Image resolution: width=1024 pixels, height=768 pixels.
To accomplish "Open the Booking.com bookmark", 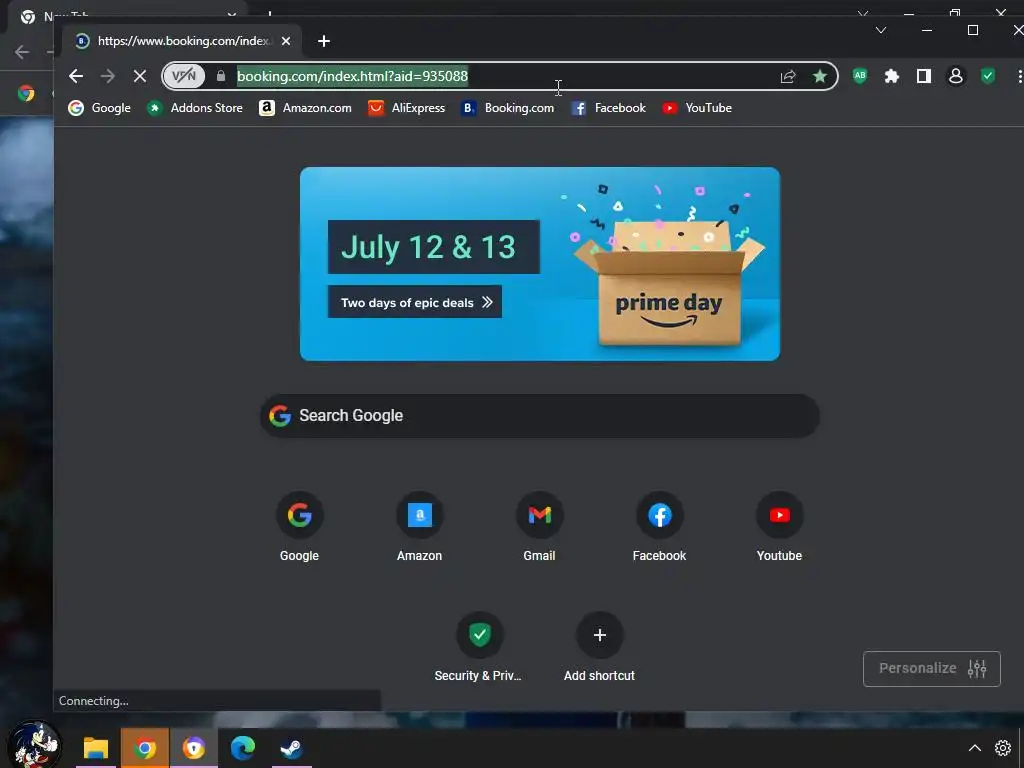I will pos(507,108).
